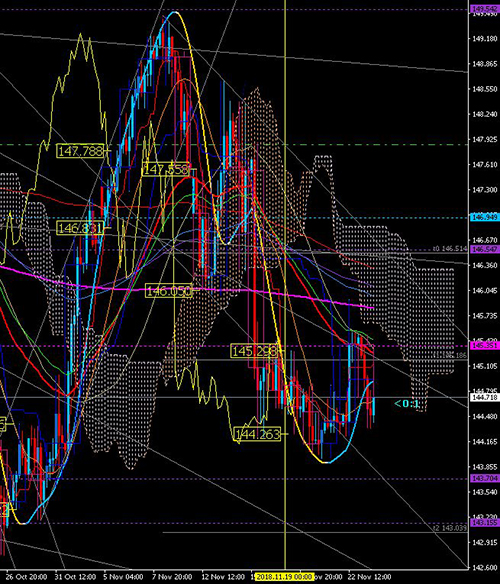Click the 144.263 boxed price label
Image resolution: width=500 pixels, height=584 pixels.
click(257, 434)
